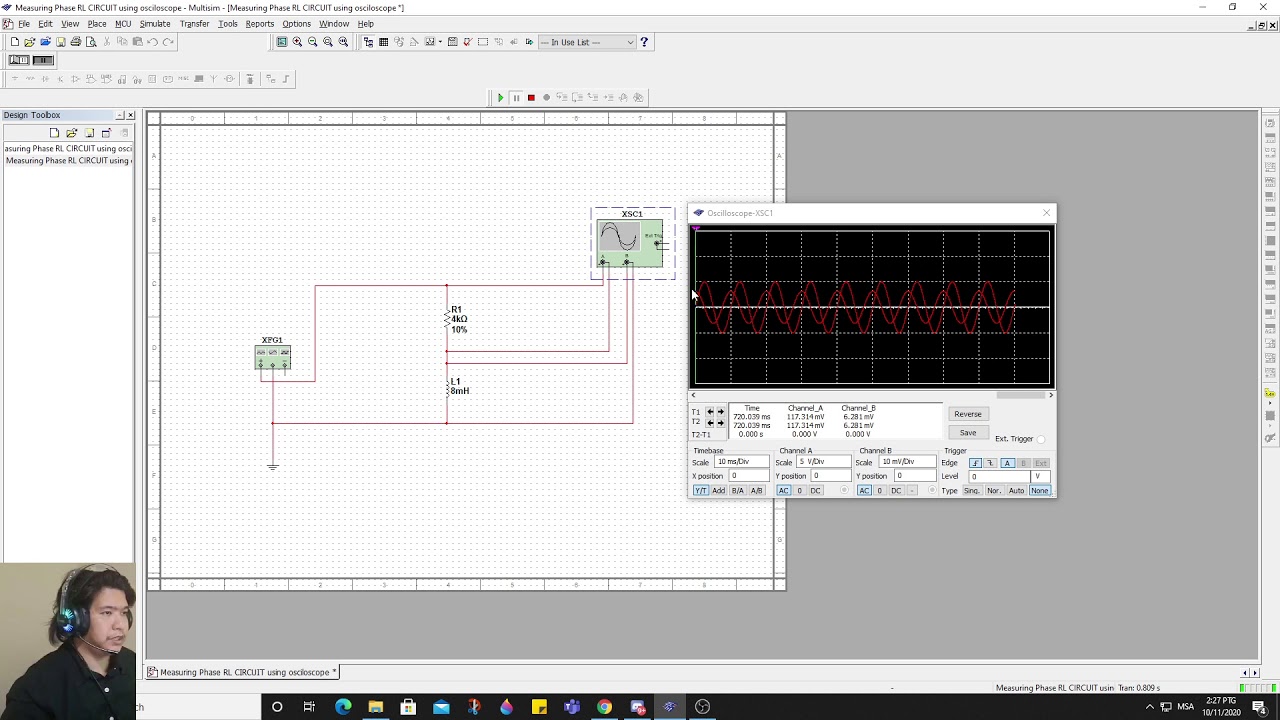Set trigger type to Nor.
This screenshot has width=1280, height=720.
coord(994,491)
